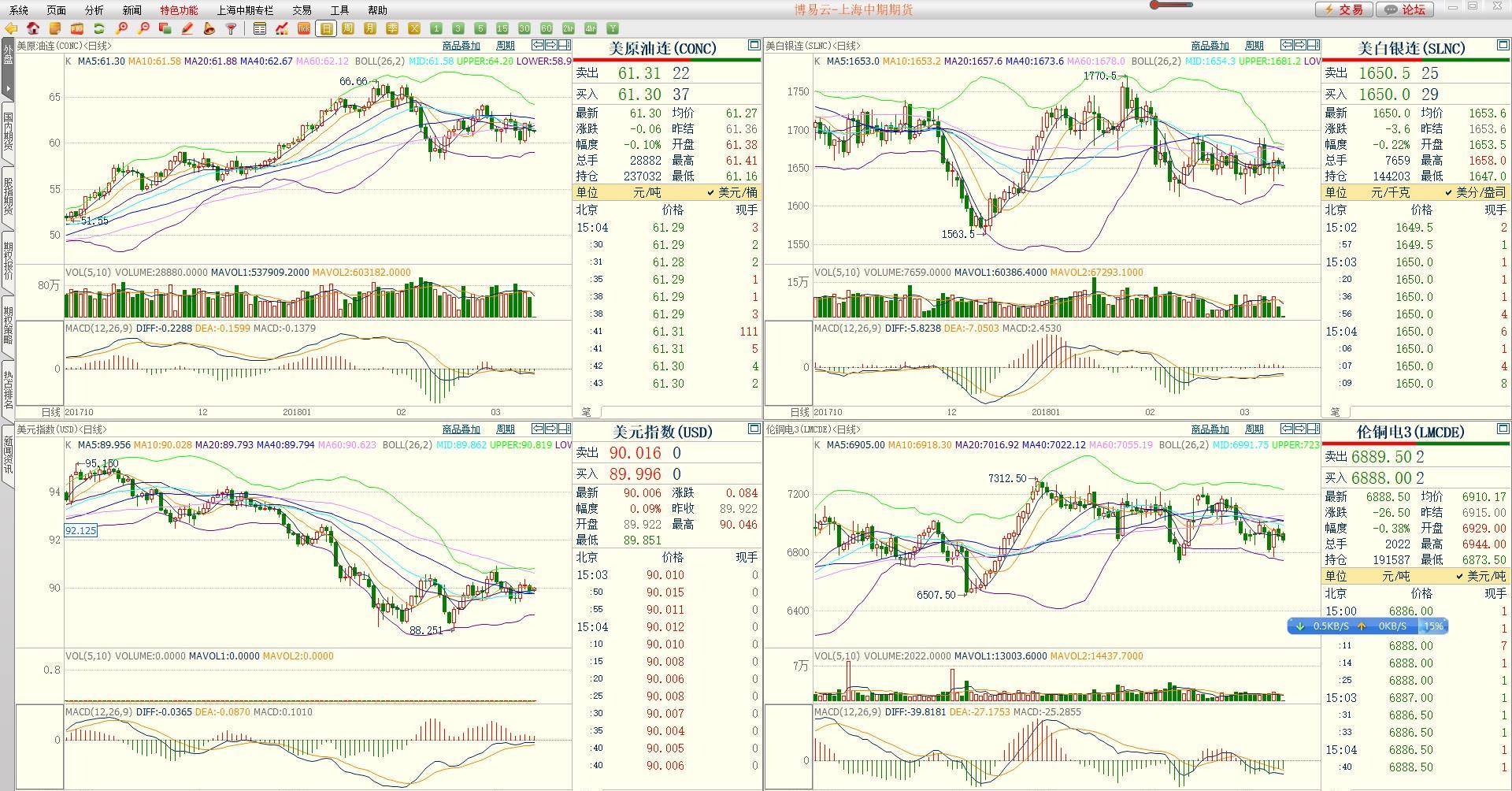This screenshot has width=1512, height=791.
Task: Open the Tick chart view icon
Action: (304, 28)
